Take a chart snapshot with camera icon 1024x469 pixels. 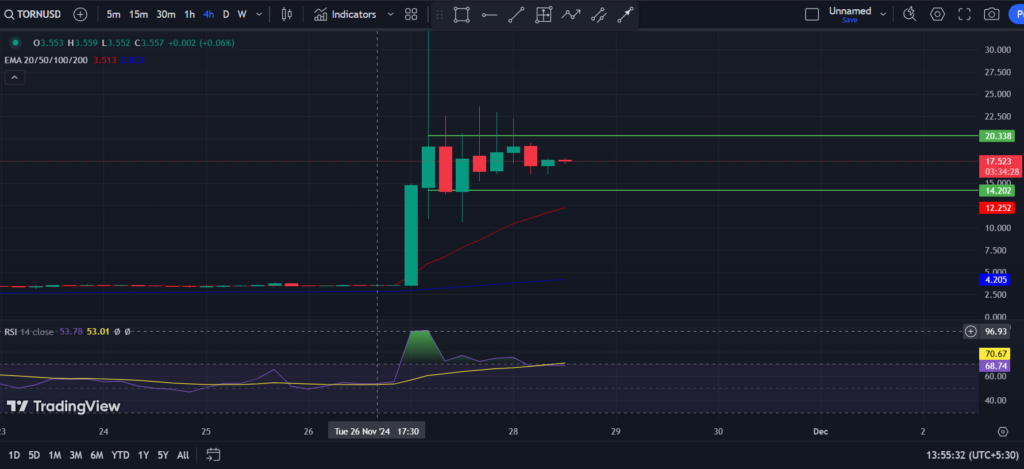[x=991, y=14]
